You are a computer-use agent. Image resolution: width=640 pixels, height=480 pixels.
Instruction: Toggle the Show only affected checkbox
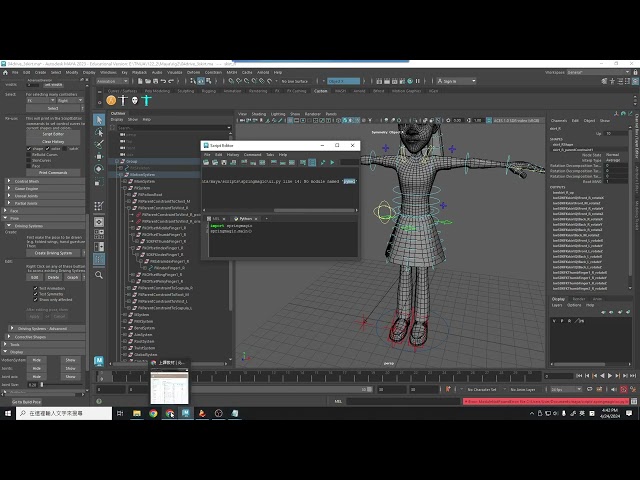36,300
